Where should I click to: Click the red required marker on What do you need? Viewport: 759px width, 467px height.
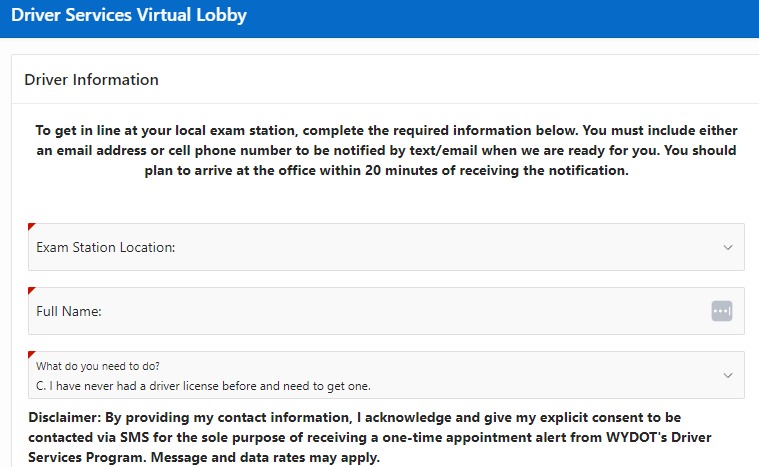pos(31,354)
